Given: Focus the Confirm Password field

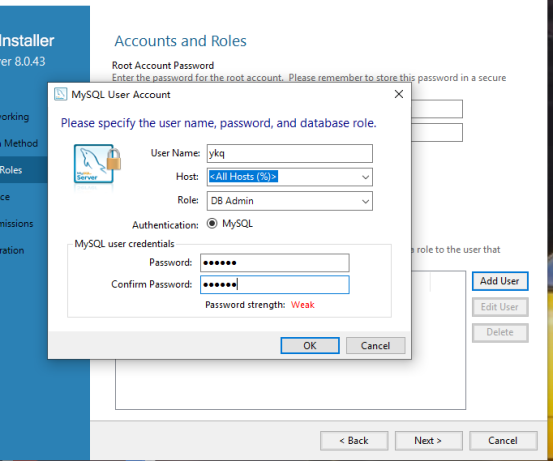Looking at the screenshot, I should click(275, 285).
